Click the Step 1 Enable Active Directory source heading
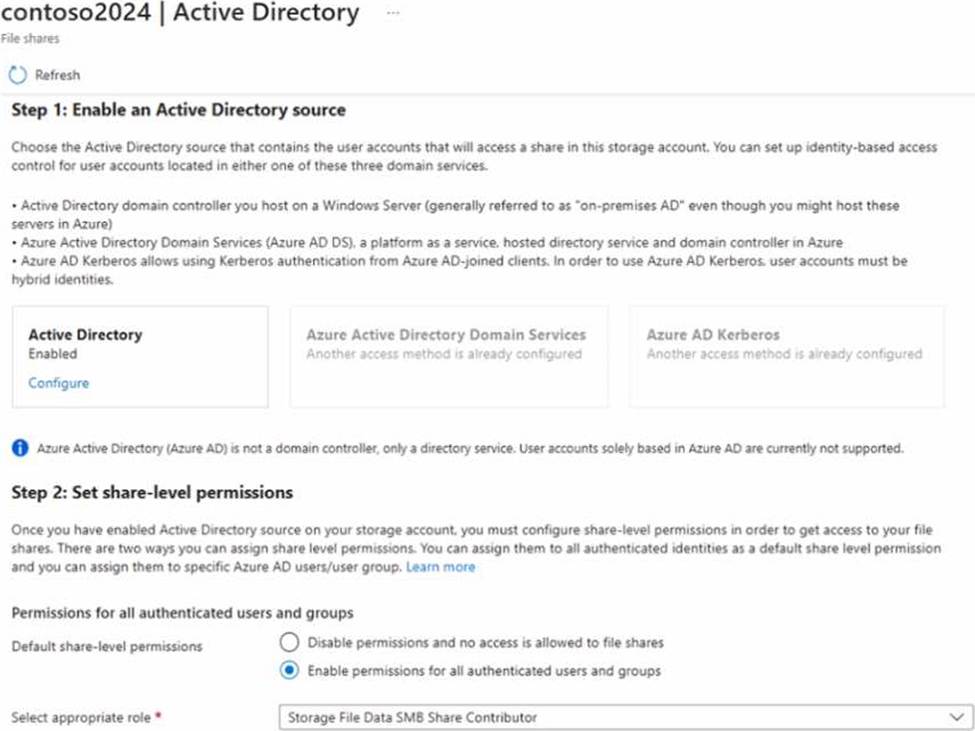This screenshot has height=731, width=975. click(178, 110)
